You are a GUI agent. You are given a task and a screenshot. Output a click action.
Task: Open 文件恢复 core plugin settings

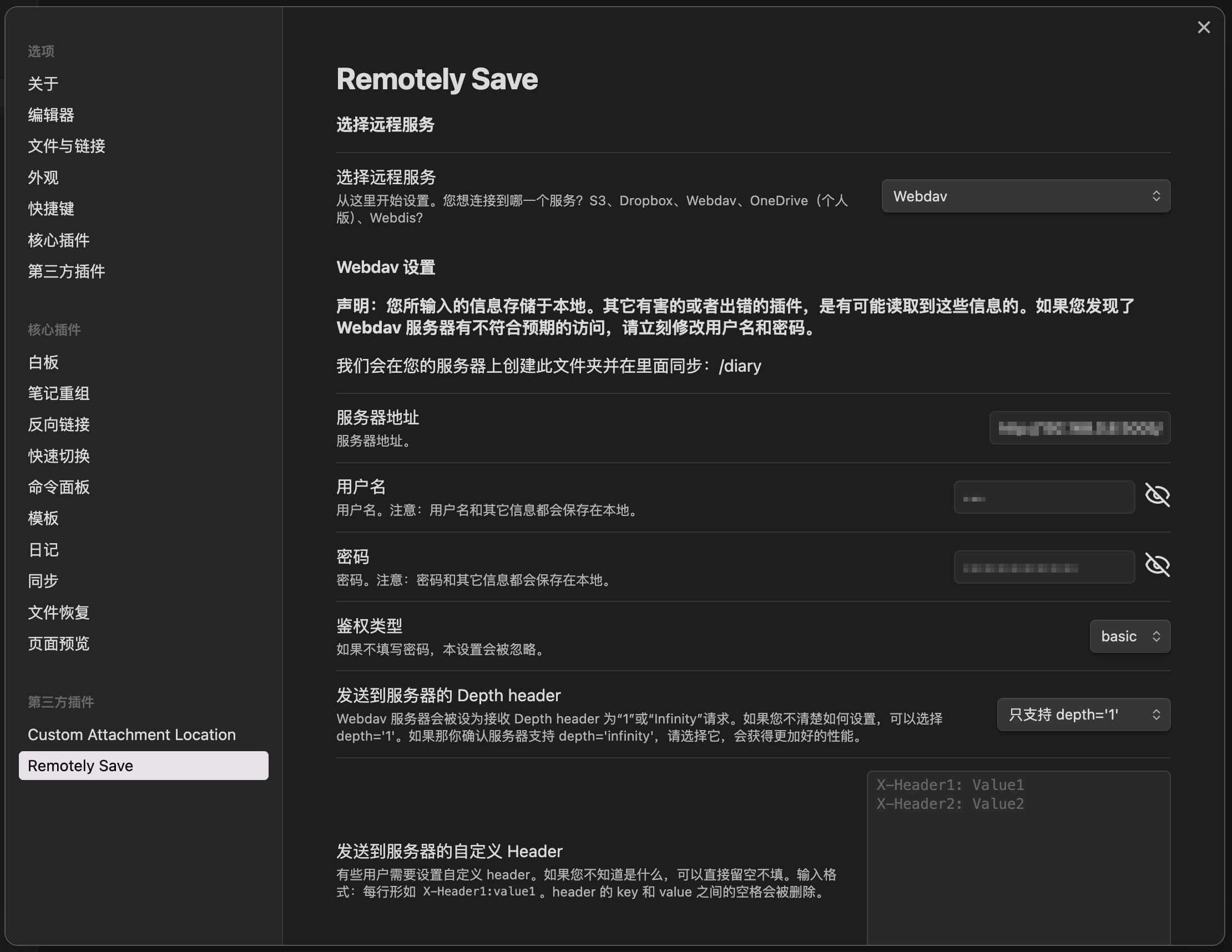point(59,612)
